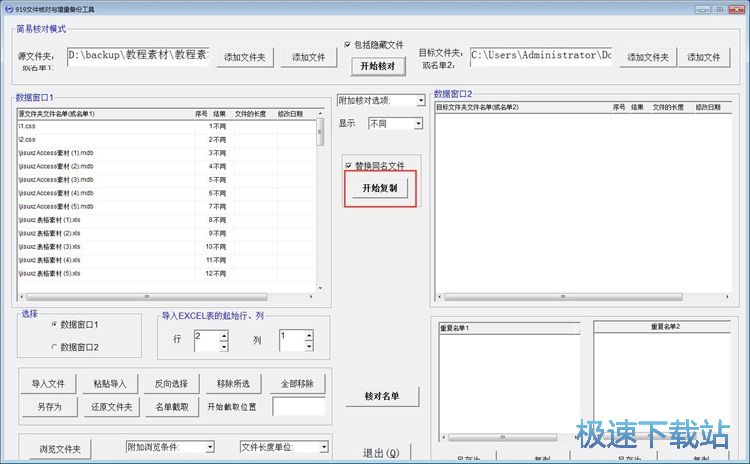Viewport: 750px width, 464px height.
Task: Open the 附加核对选项 dropdown
Action: pyautogui.click(x=421, y=100)
